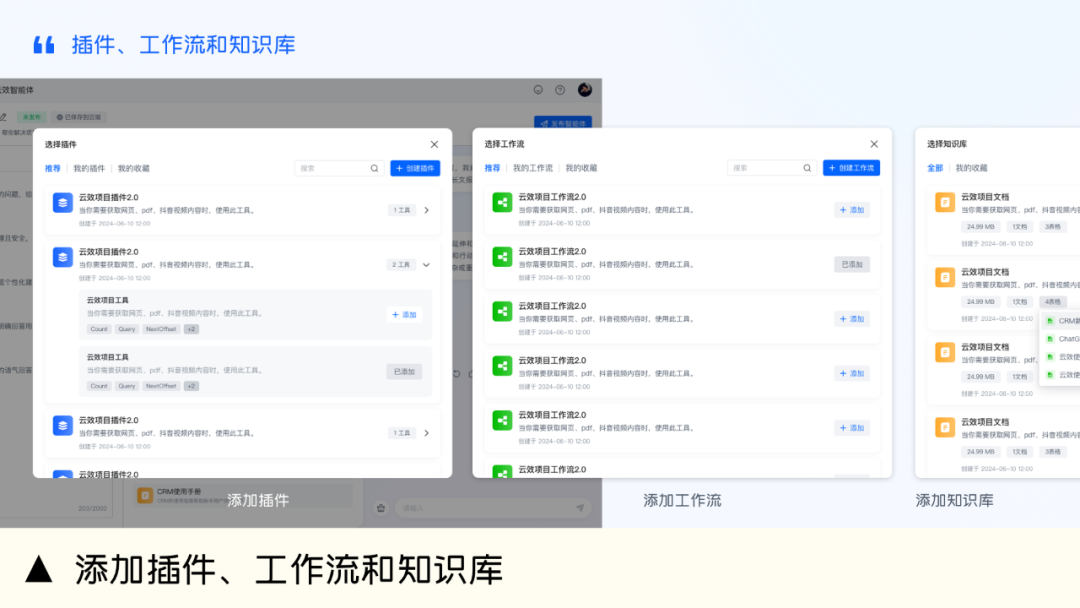This screenshot has height=608, width=1080.
Task: Click the smiley feedback icon in header
Action: click(538, 90)
